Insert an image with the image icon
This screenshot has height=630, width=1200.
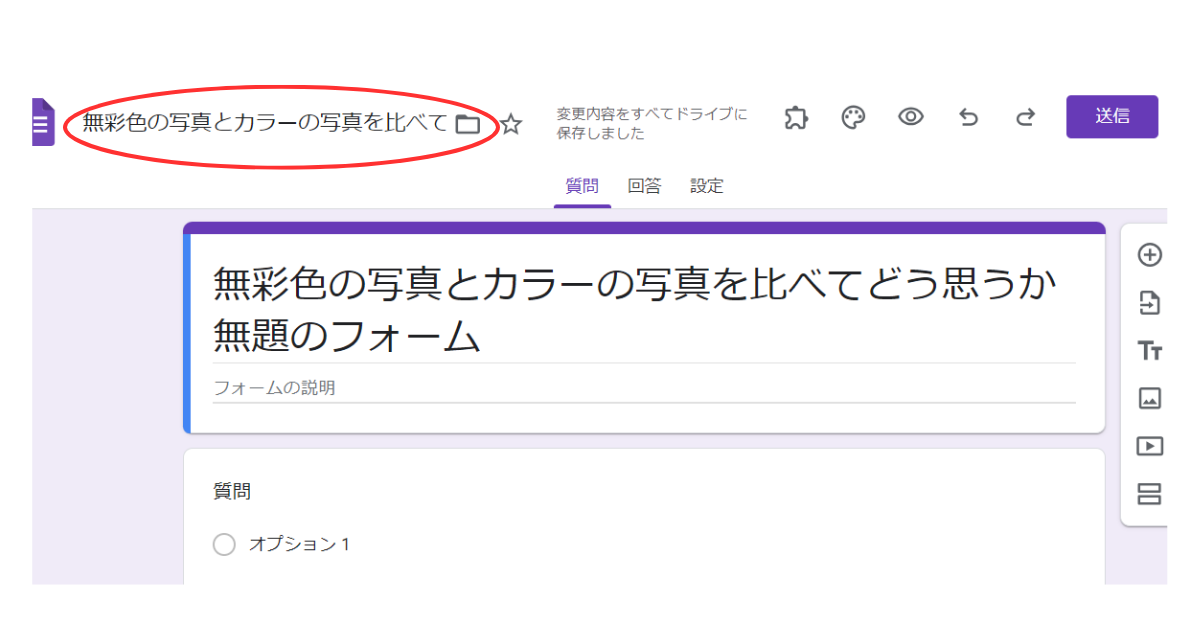point(1148,398)
